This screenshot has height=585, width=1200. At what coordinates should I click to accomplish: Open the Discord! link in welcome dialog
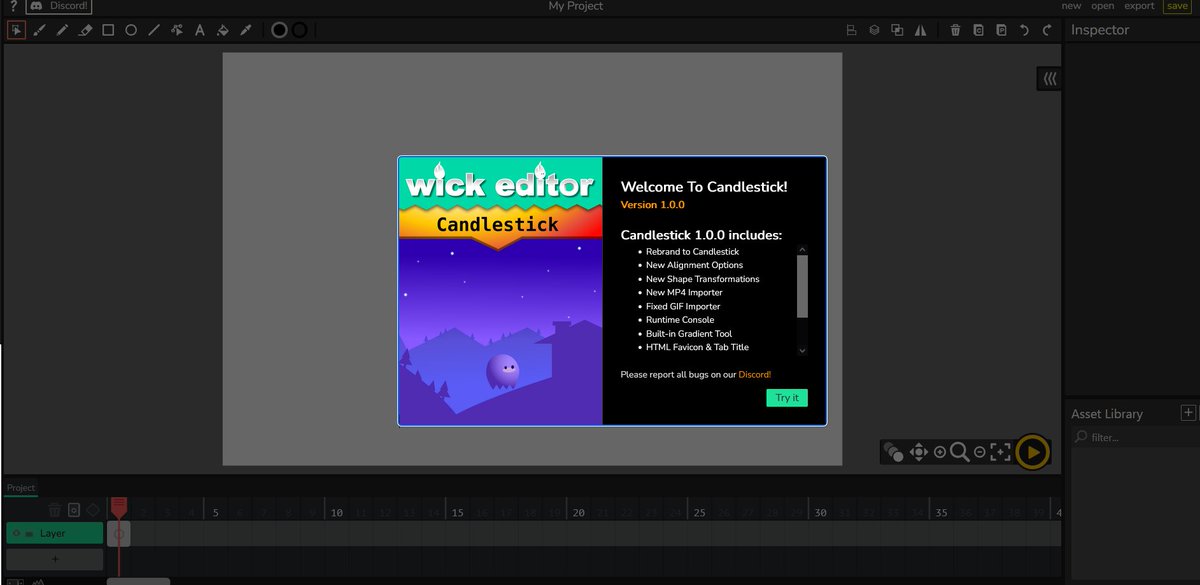755,375
